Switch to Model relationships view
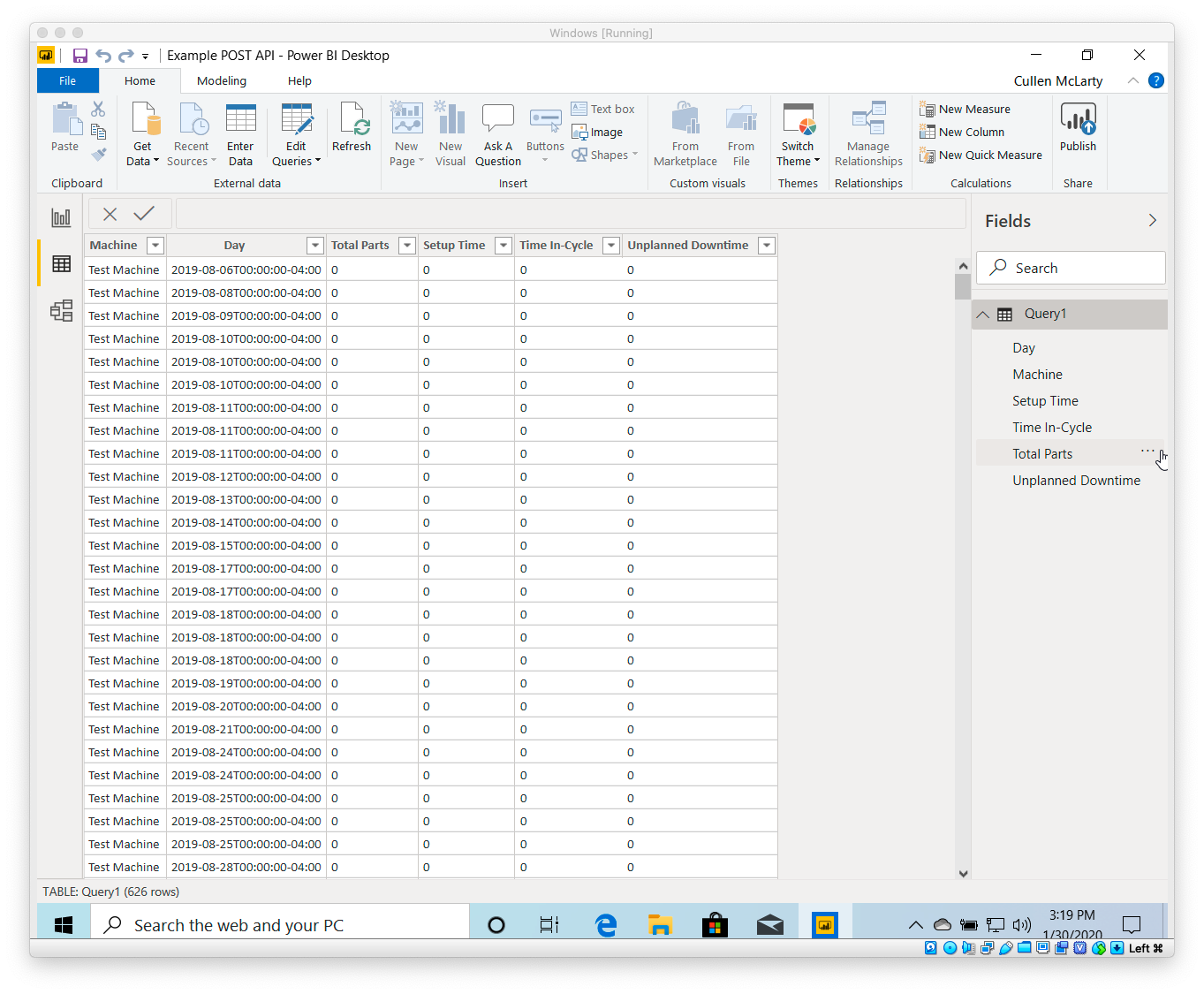Image resolution: width=1204 pixels, height=994 pixels. (x=61, y=310)
